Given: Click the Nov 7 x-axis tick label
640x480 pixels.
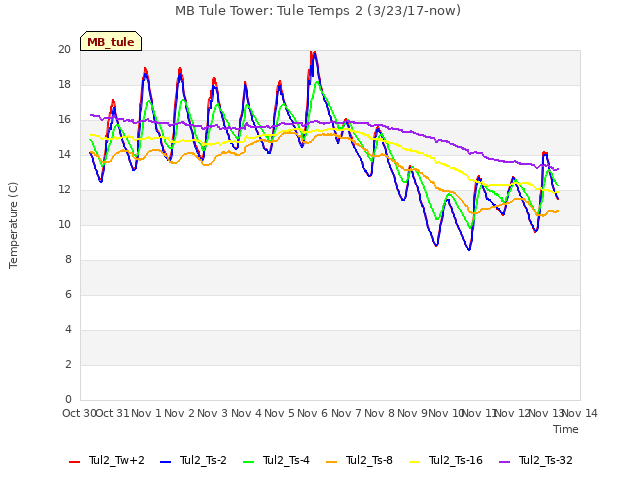Looking at the screenshot, I should (x=346, y=413).
